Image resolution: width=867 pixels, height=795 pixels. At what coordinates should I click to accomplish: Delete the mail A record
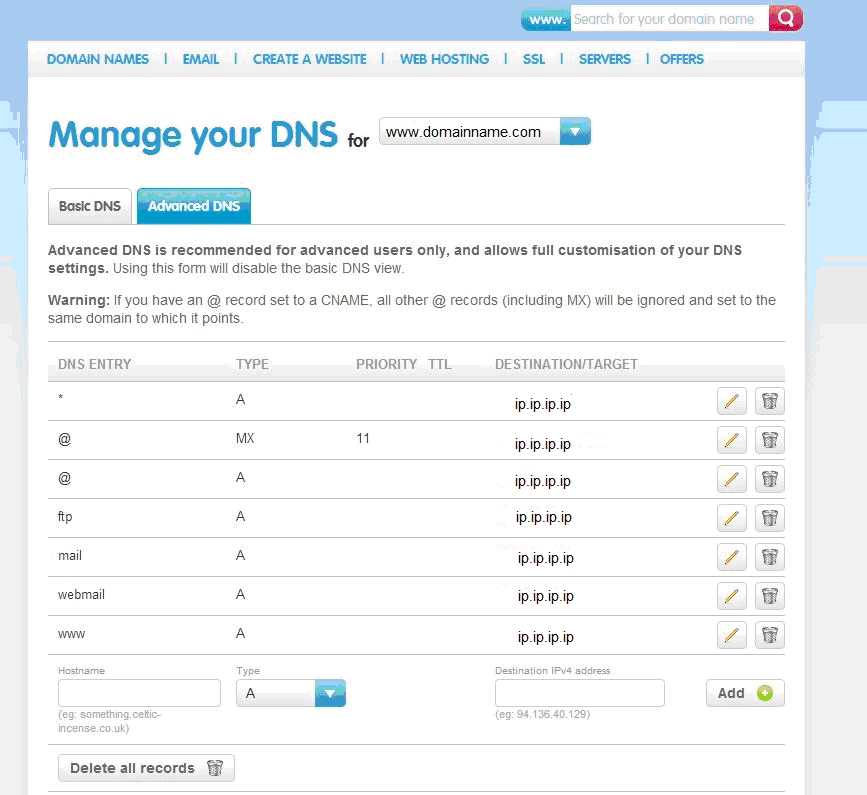point(769,557)
